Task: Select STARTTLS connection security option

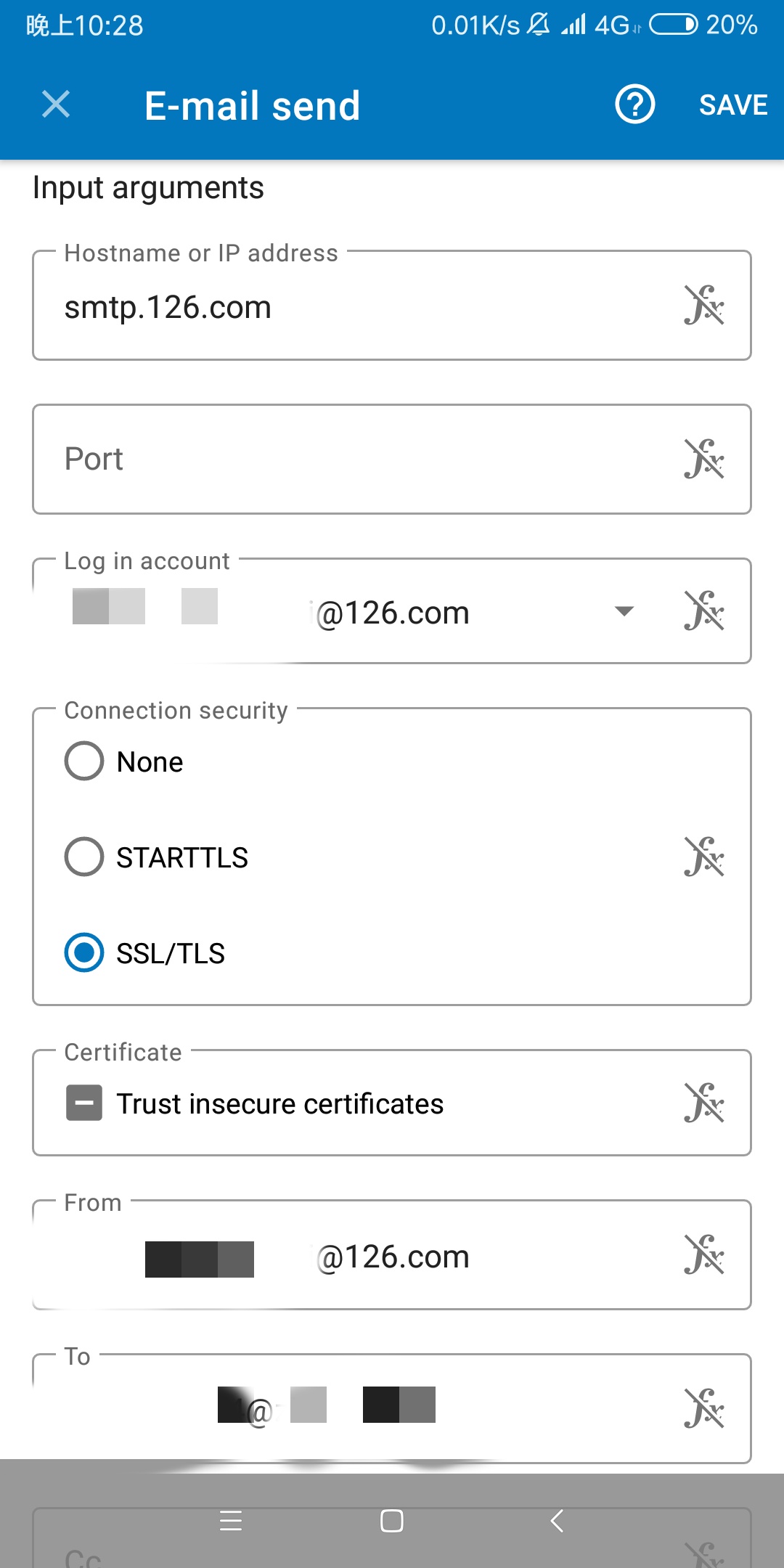Action: coord(84,857)
